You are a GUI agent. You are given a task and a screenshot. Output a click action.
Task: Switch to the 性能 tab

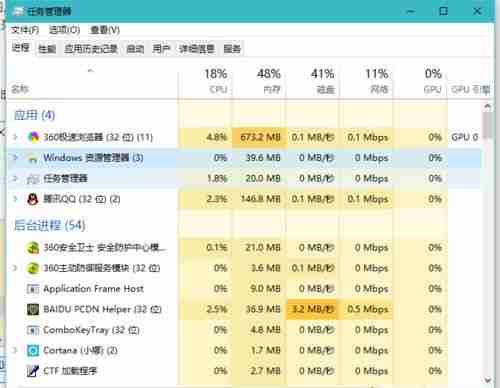pos(47,49)
